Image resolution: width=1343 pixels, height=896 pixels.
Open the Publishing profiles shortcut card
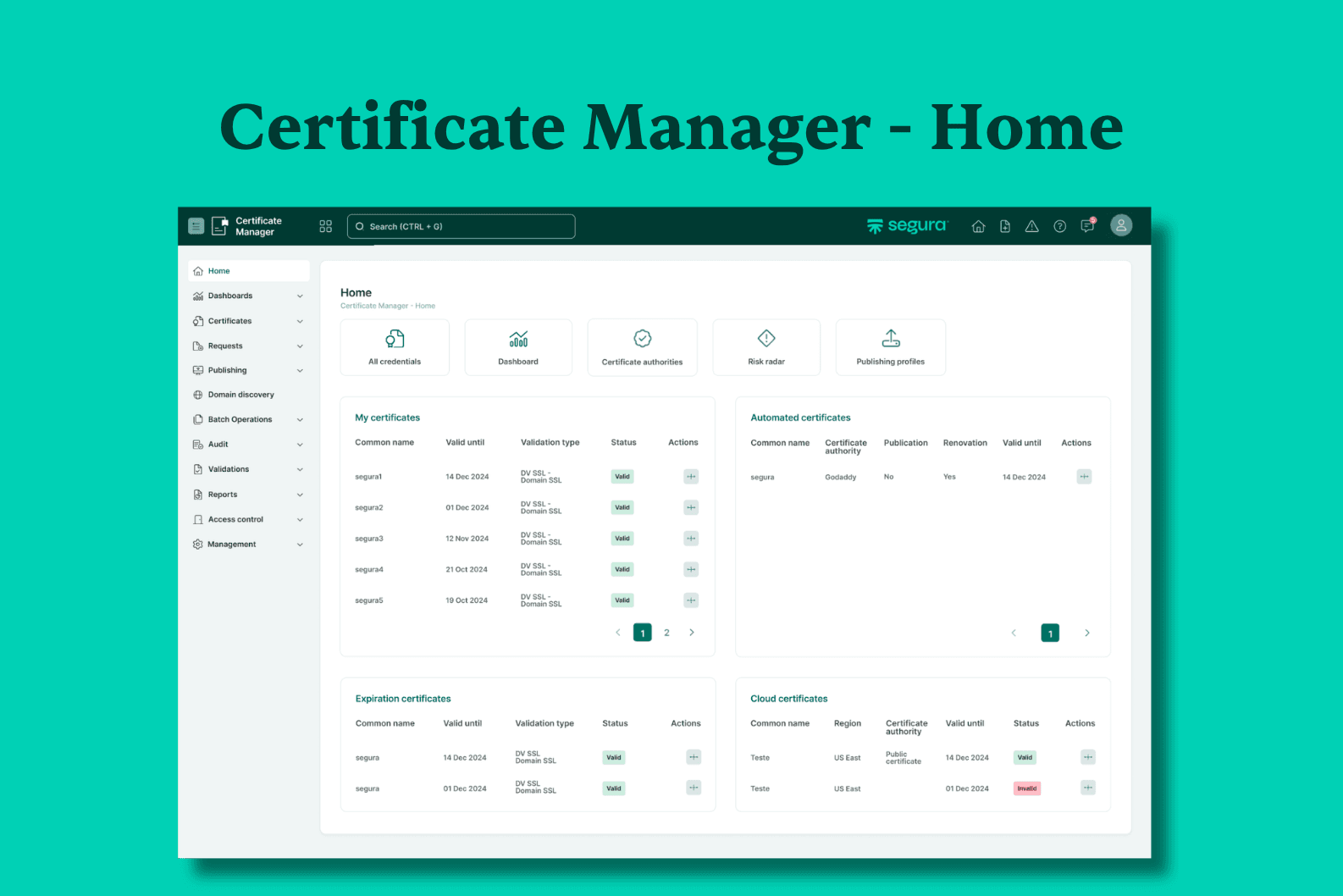891,347
